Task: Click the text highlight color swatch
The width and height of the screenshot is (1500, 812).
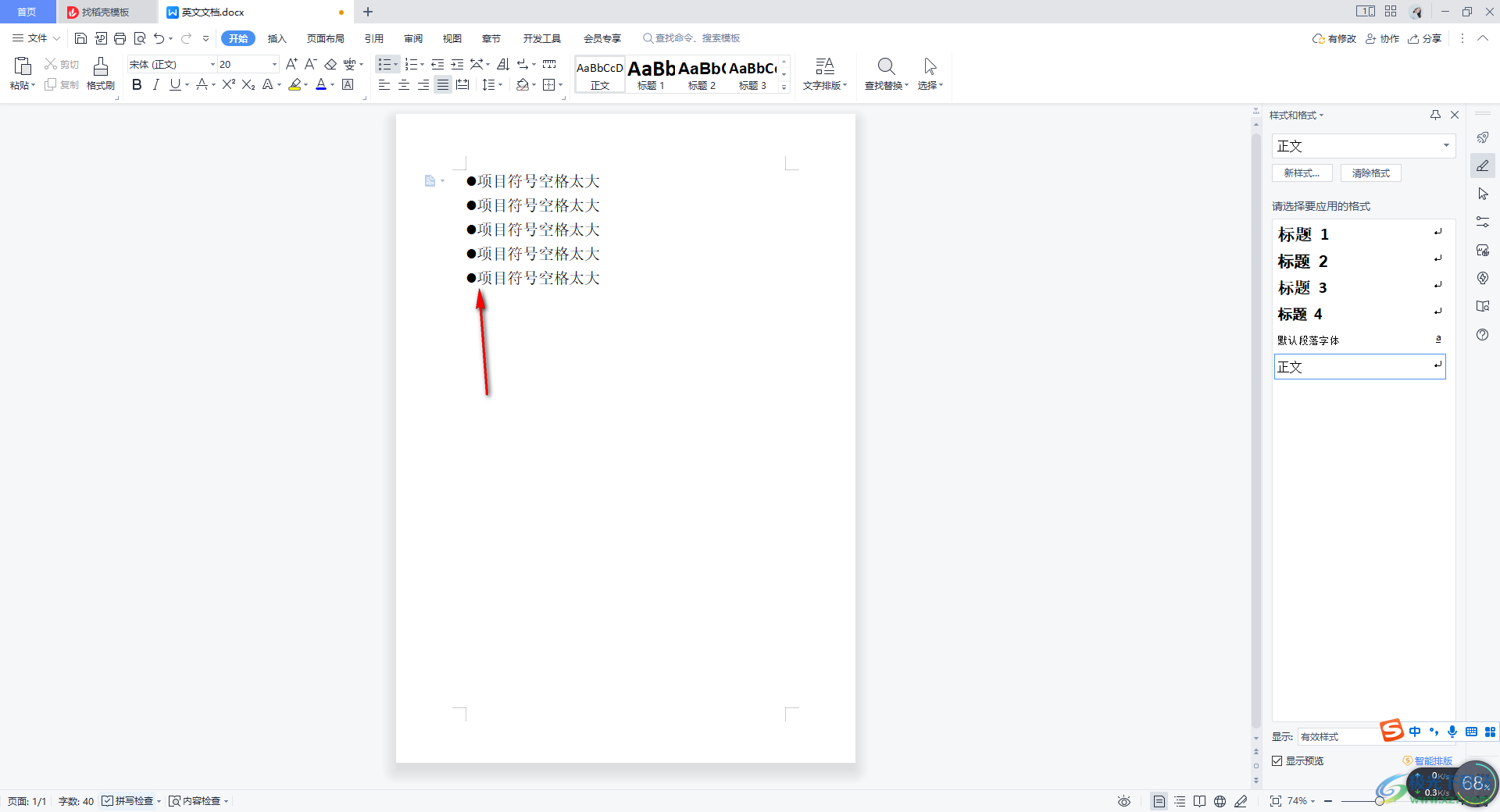Action: pyautogui.click(x=295, y=84)
